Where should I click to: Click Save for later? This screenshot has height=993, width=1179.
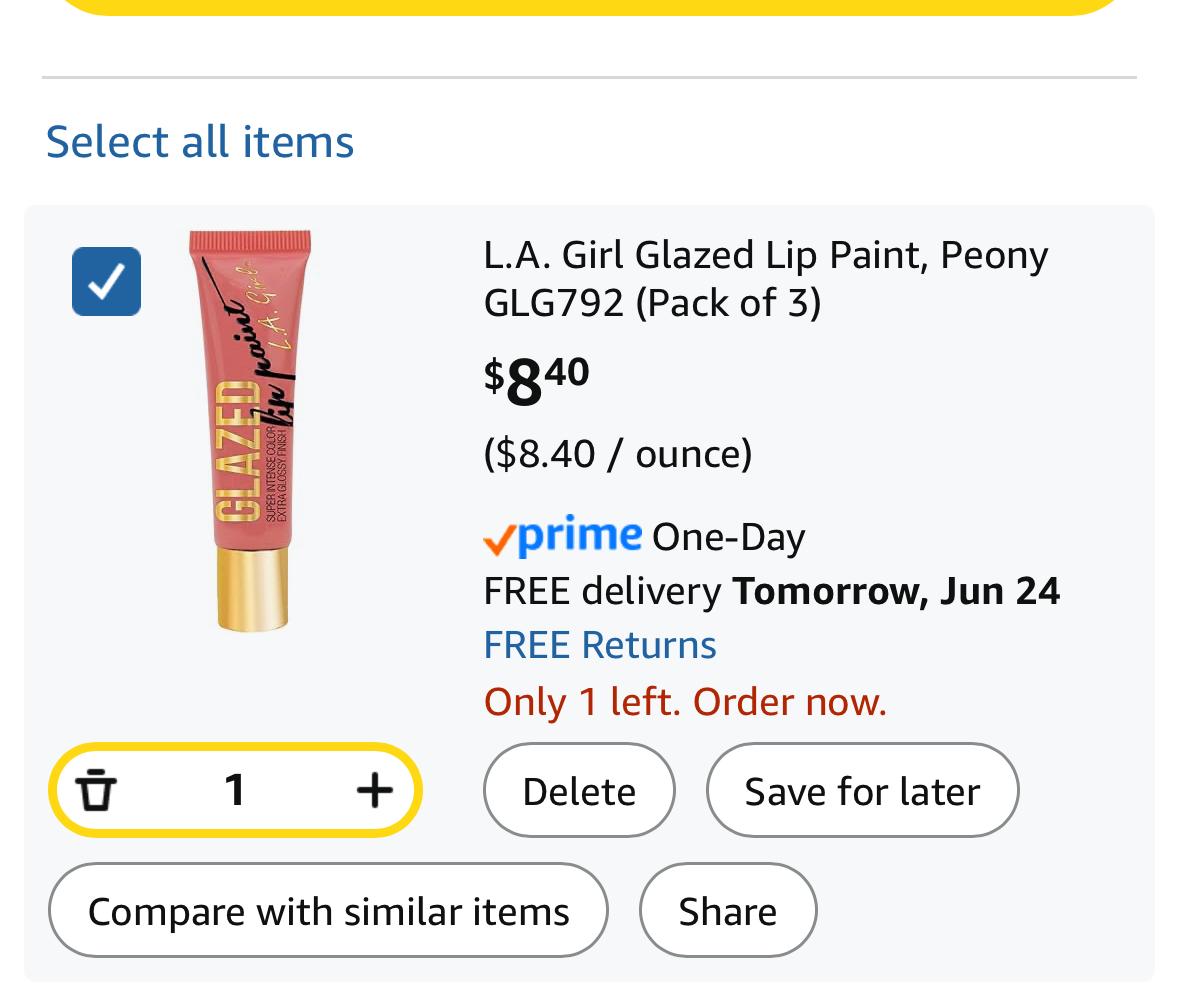[862, 790]
